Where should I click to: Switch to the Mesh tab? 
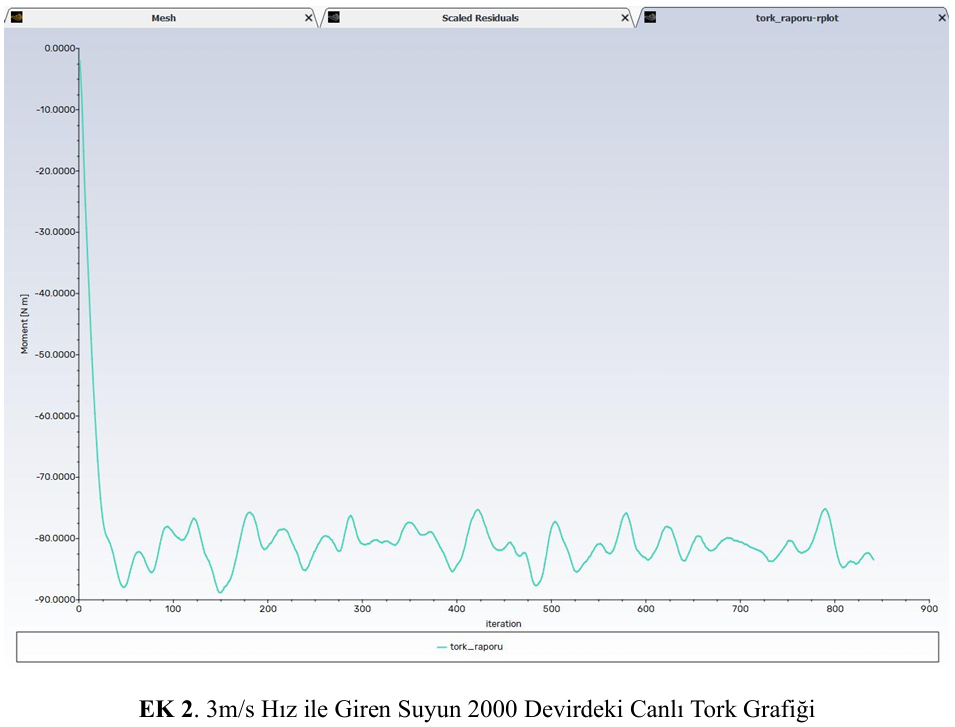coord(163,18)
